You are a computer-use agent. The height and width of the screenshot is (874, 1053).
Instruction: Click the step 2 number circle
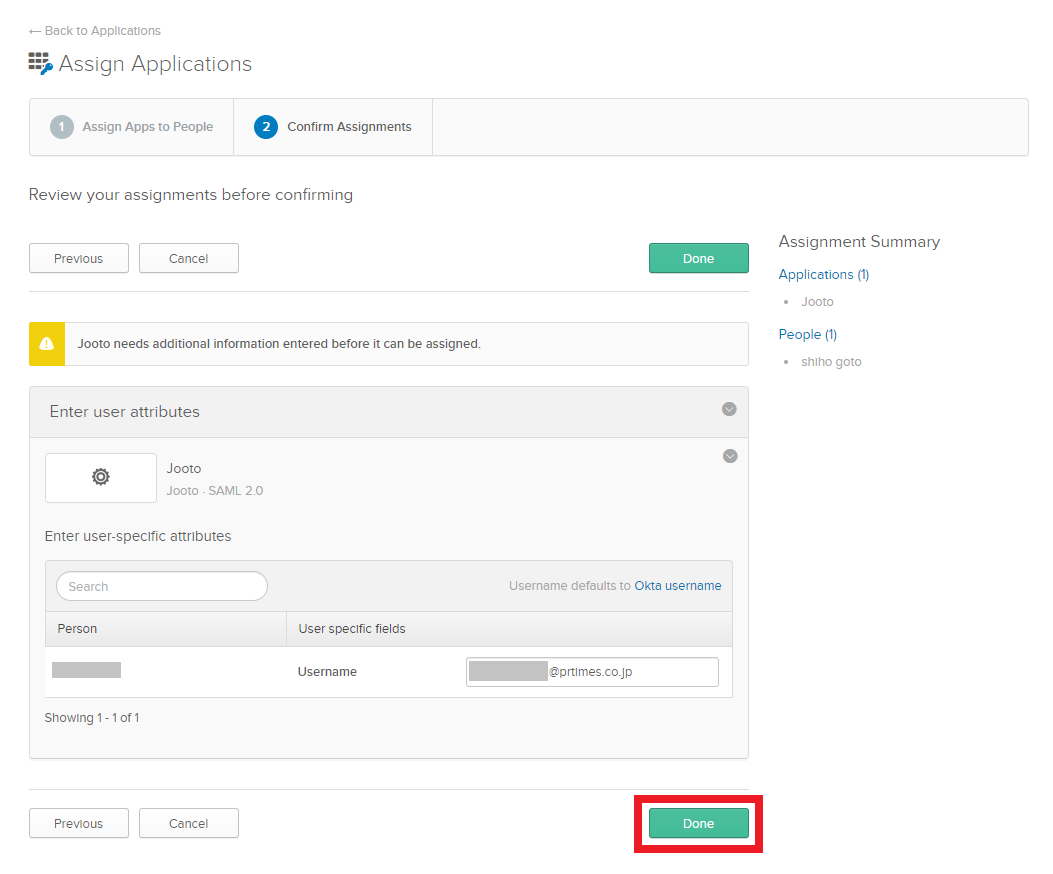(266, 127)
